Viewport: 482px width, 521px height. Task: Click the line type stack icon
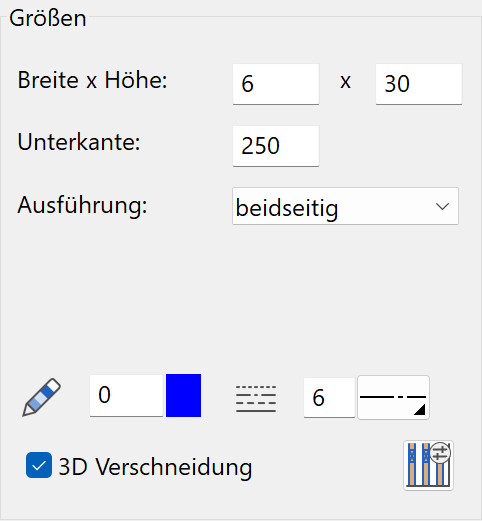pyautogui.click(x=256, y=399)
